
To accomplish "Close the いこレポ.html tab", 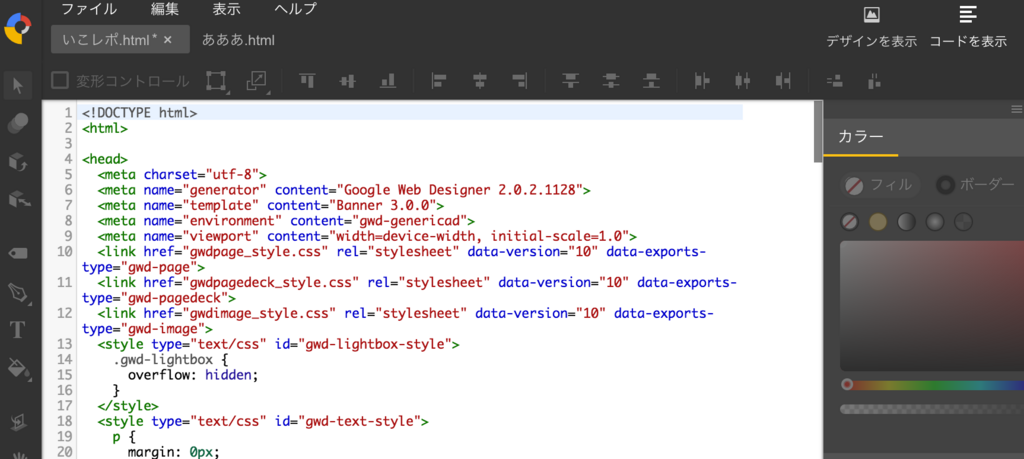I will 168,40.
